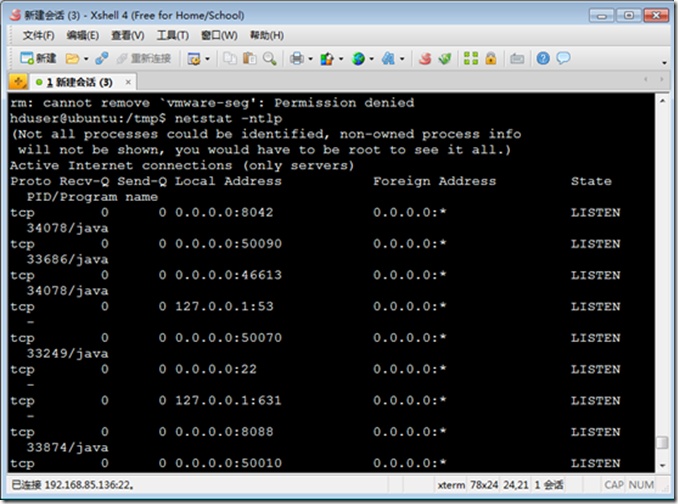
Task: Click the Encoding globe icon
Action: (358, 58)
